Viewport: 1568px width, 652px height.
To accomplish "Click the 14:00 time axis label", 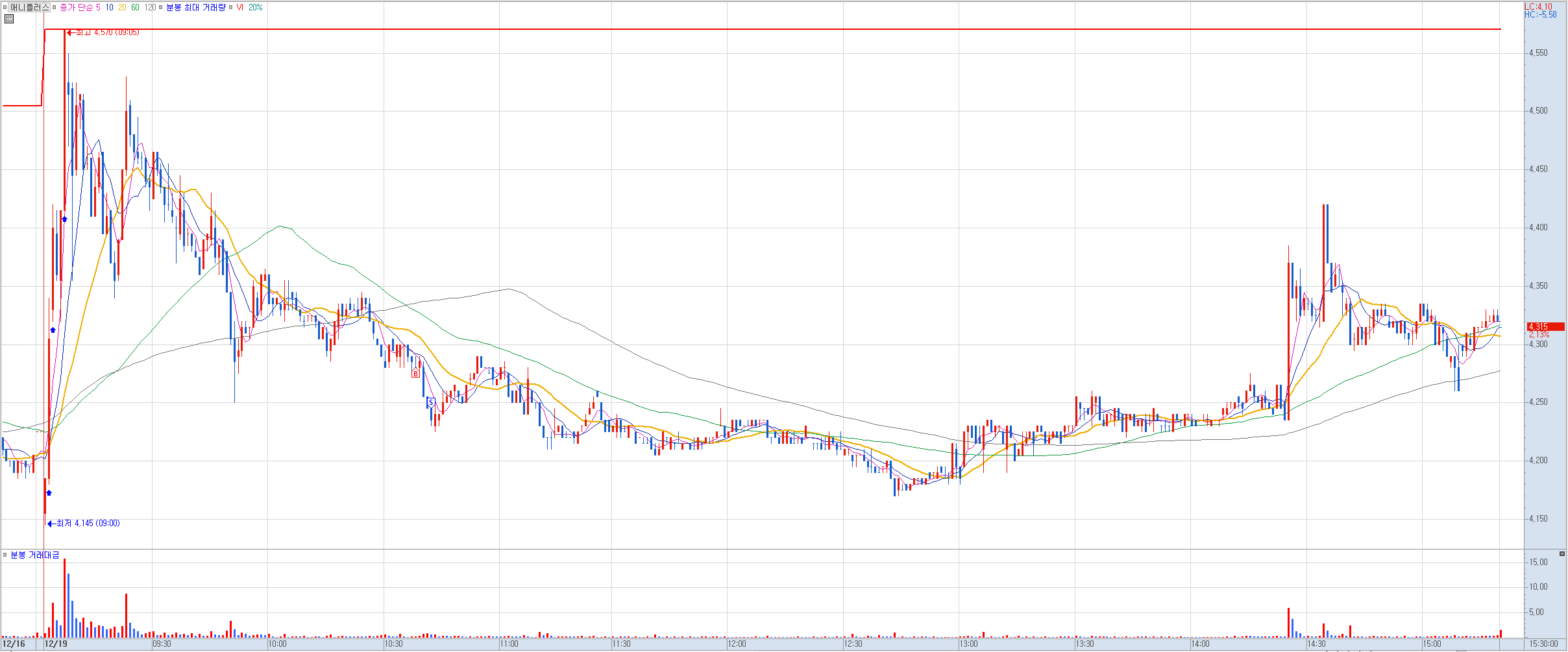I will click(1200, 644).
